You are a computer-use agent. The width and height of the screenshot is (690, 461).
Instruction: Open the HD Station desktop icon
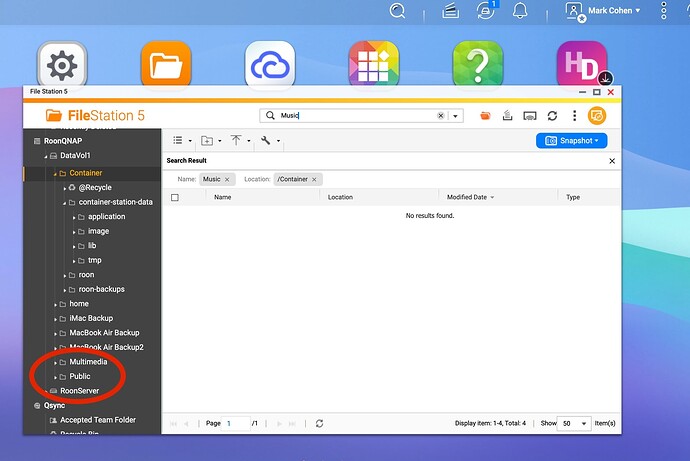click(x=582, y=66)
